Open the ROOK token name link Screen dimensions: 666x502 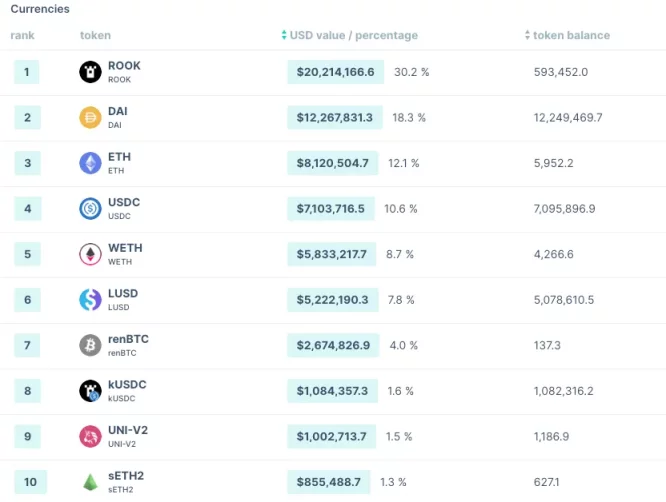pos(124,66)
